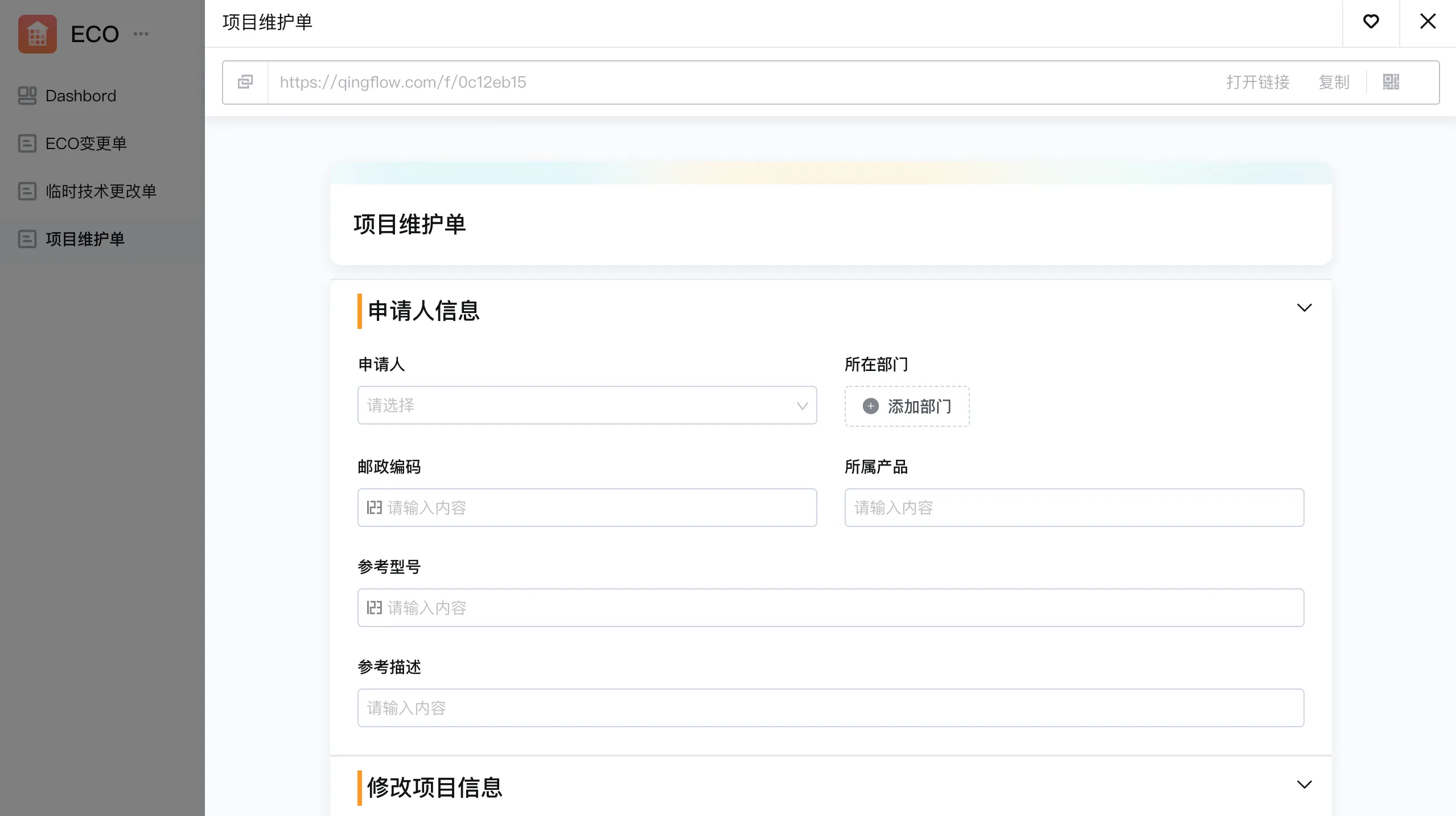Click plus icon in 添加部门
The height and width of the screenshot is (816, 1456).
coord(870,406)
